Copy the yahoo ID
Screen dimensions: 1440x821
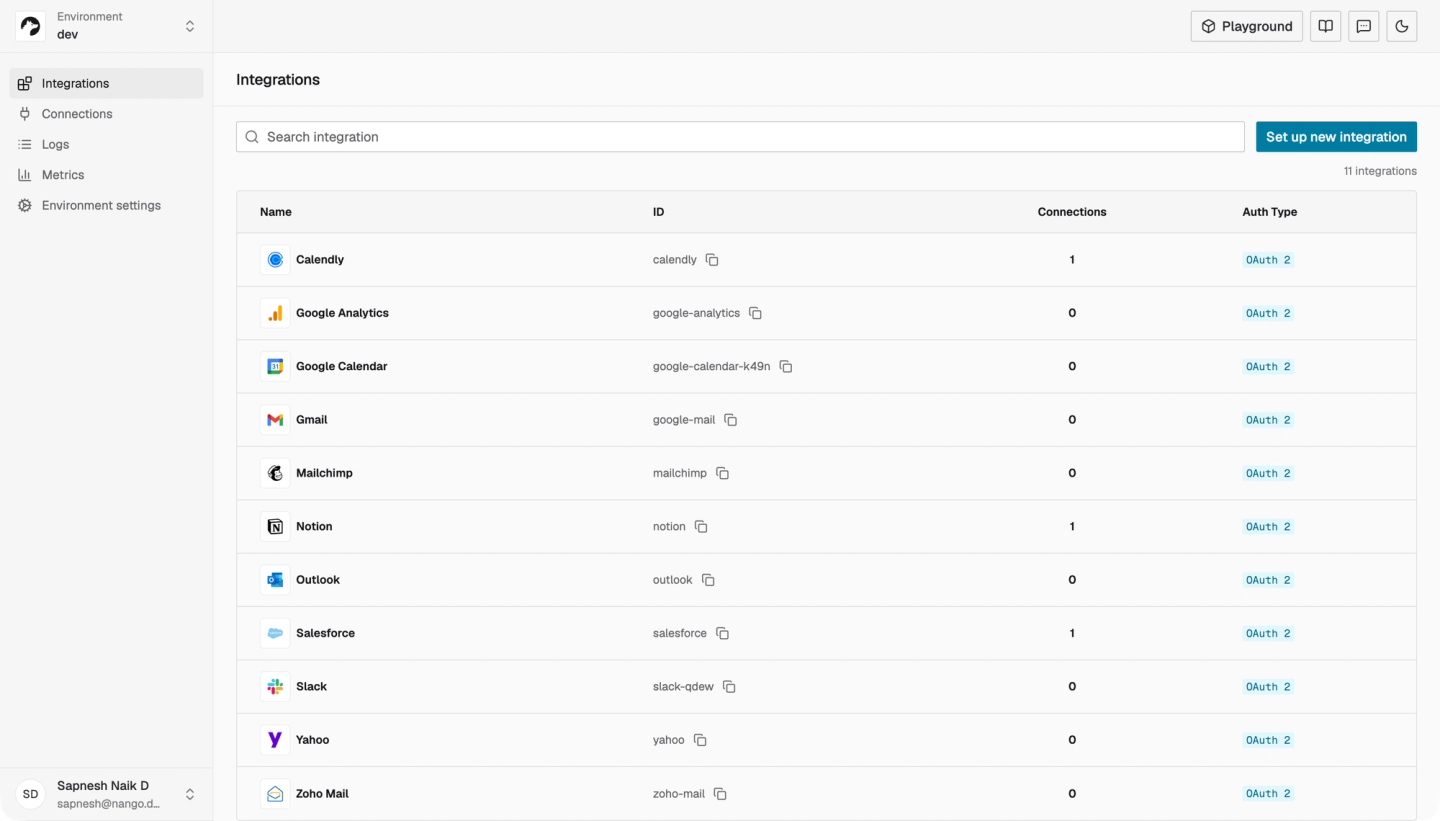(700, 740)
